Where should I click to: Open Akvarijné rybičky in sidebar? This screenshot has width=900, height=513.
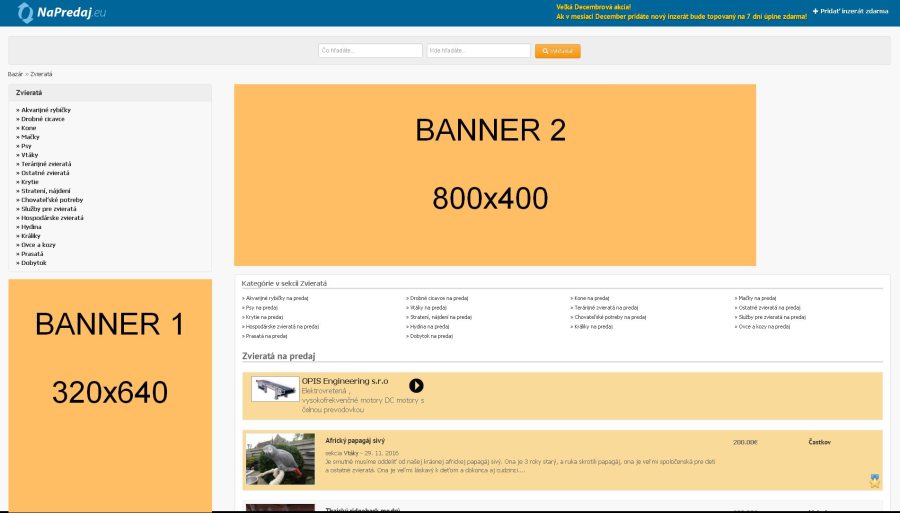(x=46, y=110)
